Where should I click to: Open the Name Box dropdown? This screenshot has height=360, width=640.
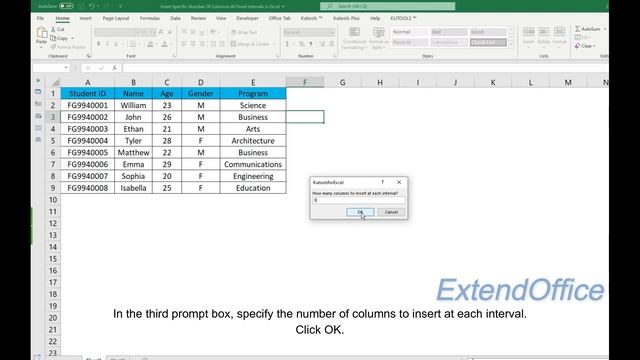pyautogui.click(x=66, y=68)
